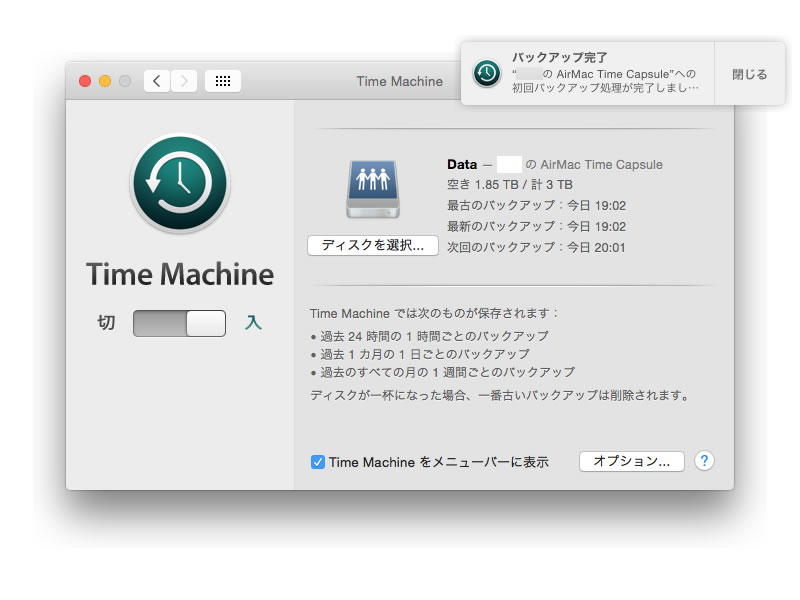Toggle the Time Machine on/off switch
The width and height of the screenshot is (800, 600).
(180, 323)
